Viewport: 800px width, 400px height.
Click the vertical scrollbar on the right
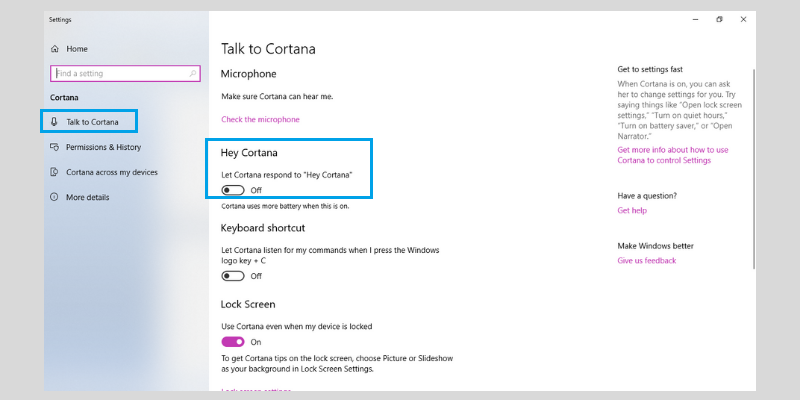tap(754, 168)
